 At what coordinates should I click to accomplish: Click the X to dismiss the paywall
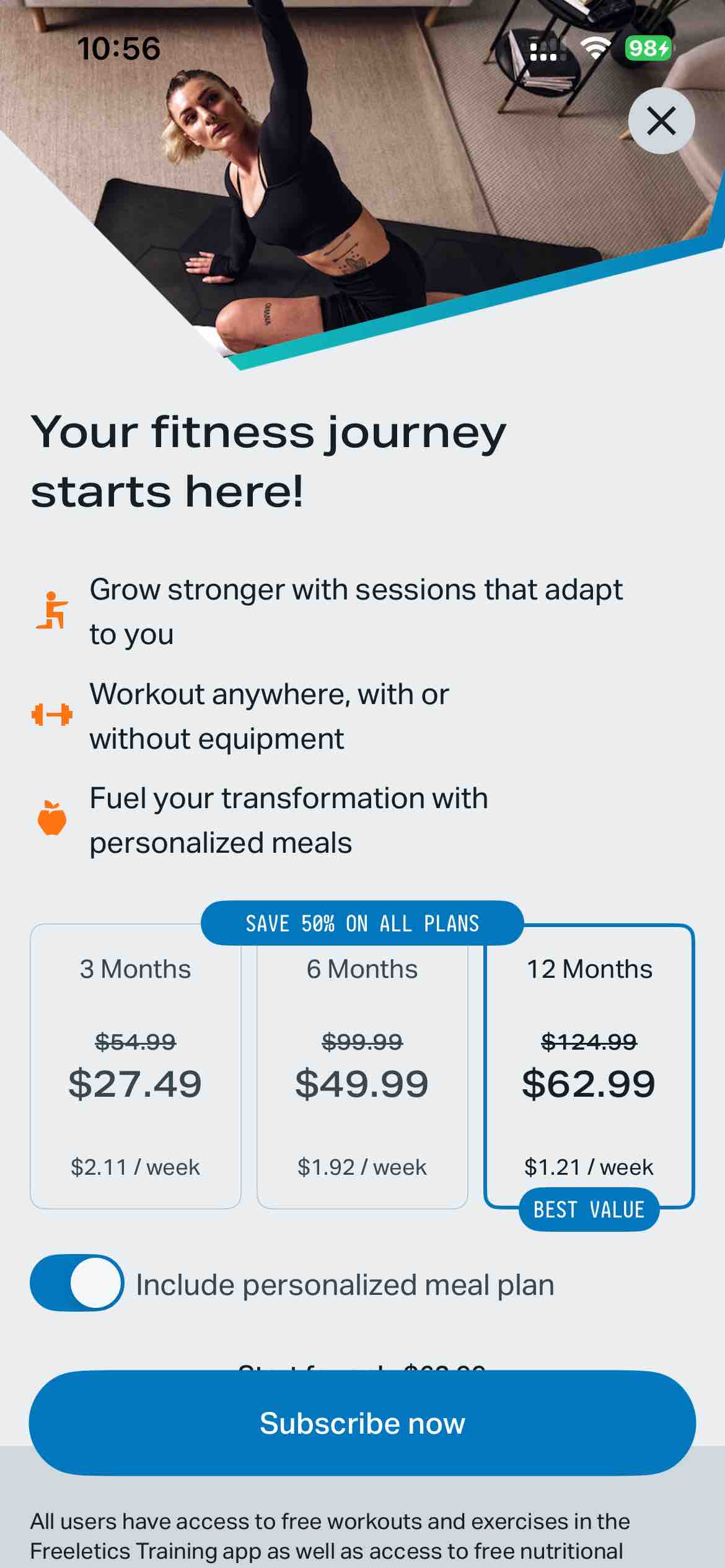pos(661,121)
